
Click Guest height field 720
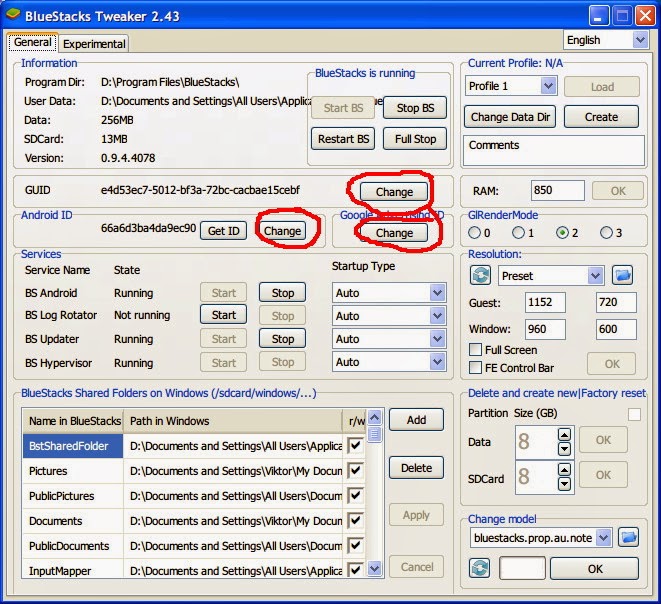[x=616, y=302]
